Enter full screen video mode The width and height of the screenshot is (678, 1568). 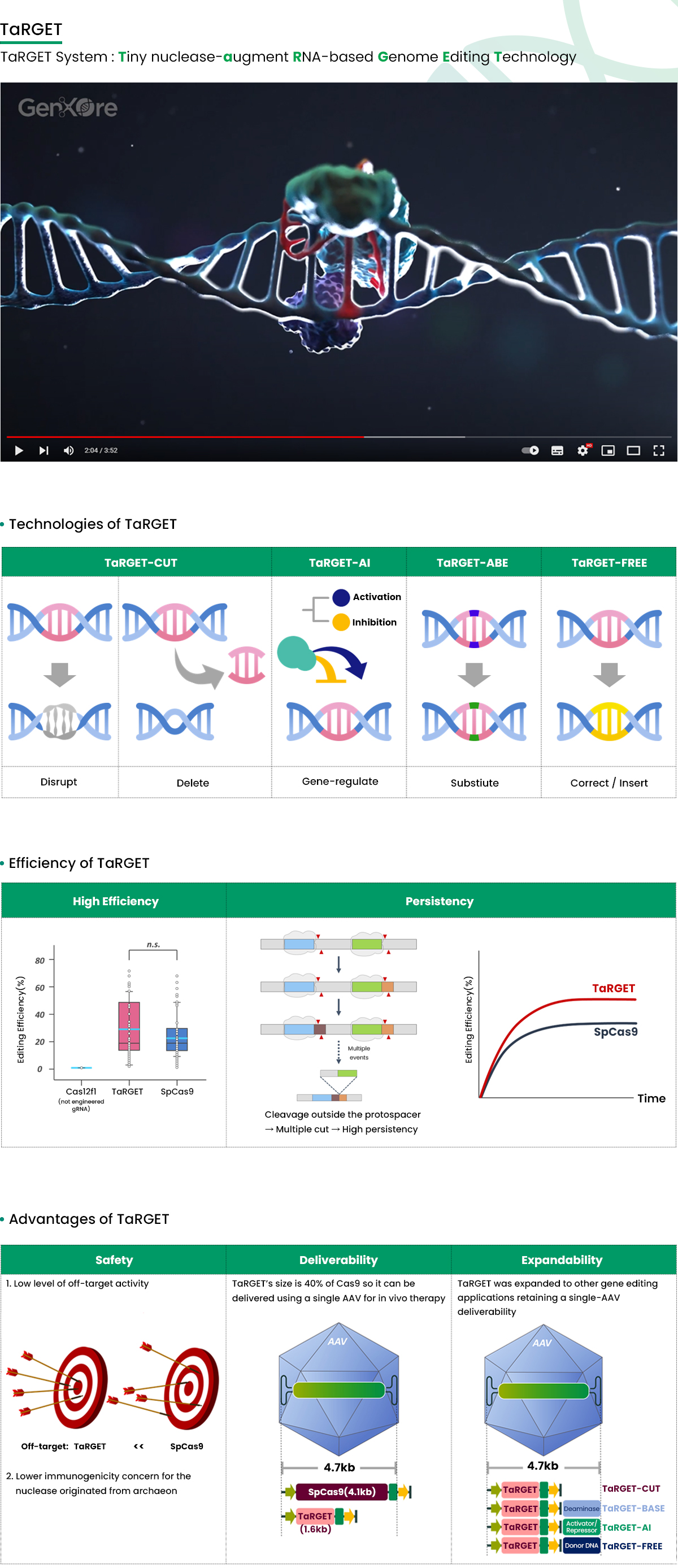click(659, 450)
